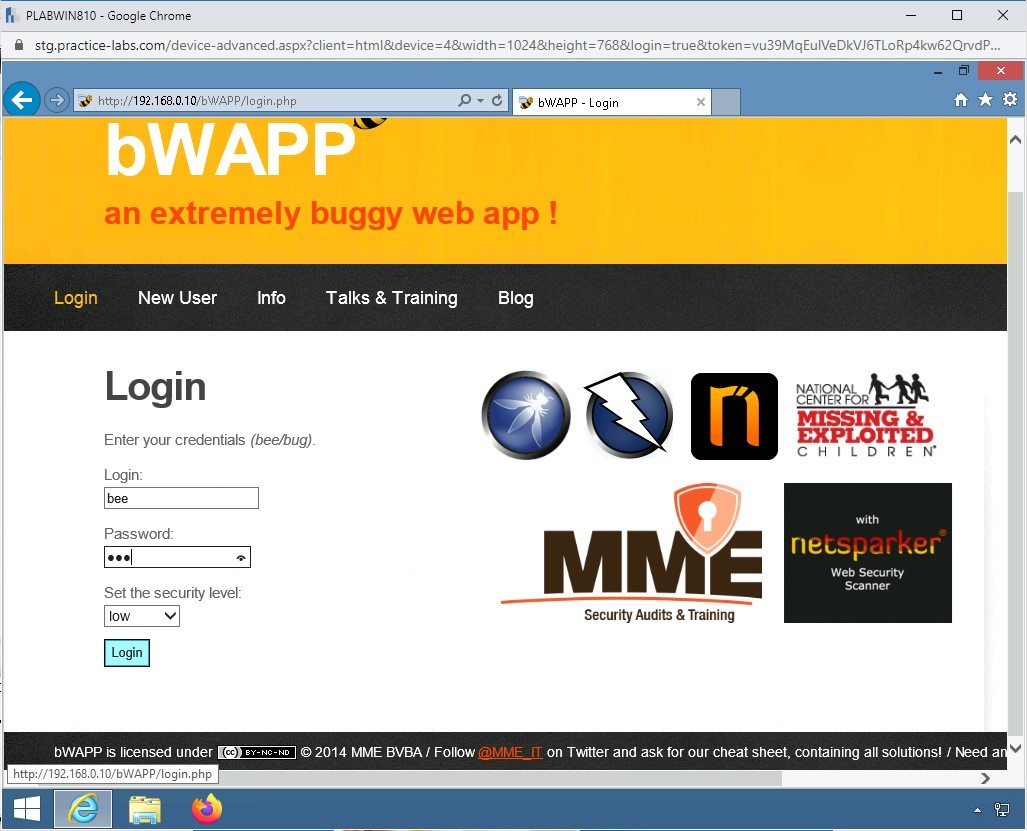Reveal the password with the eye icon

coord(240,557)
